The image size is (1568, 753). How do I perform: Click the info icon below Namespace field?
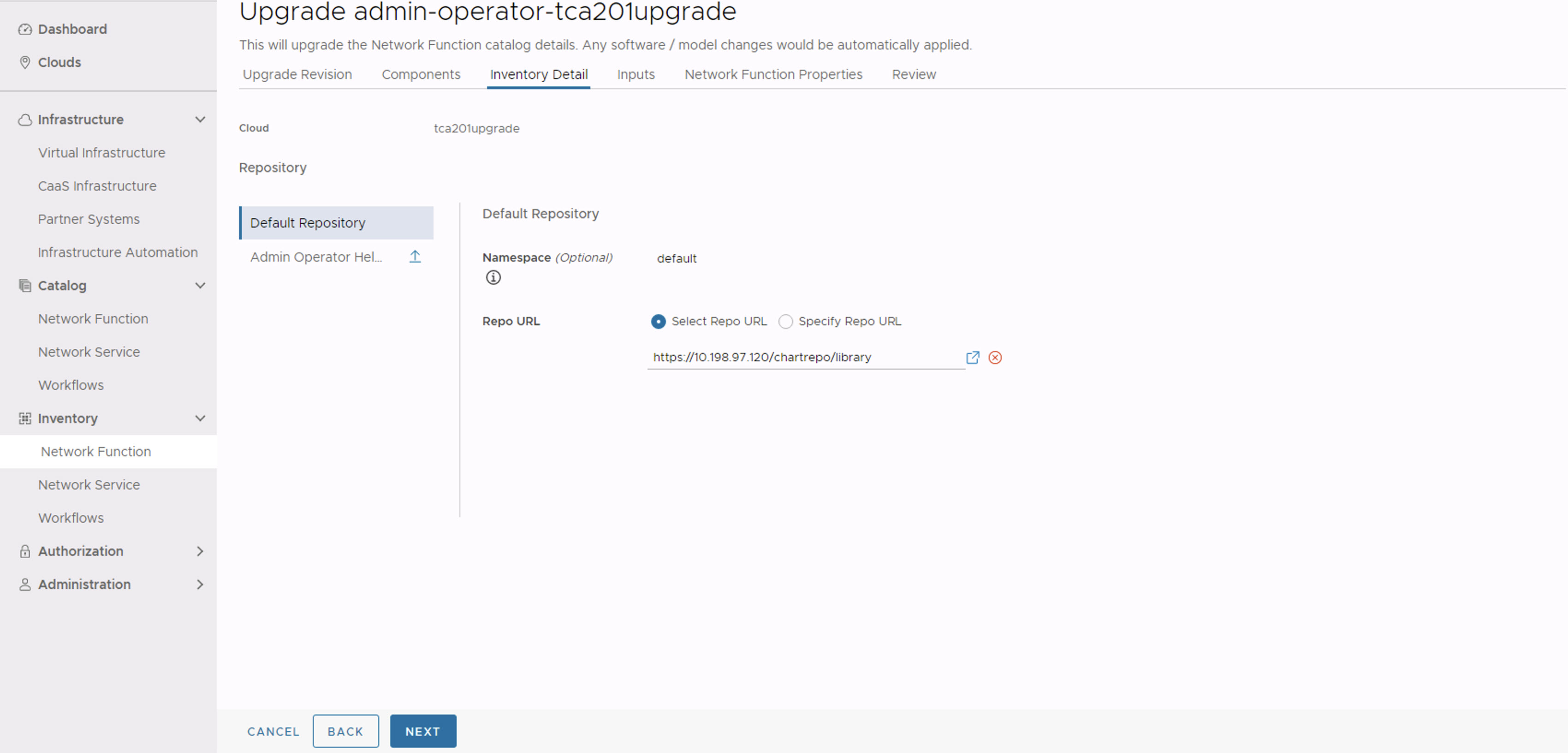pyautogui.click(x=492, y=277)
